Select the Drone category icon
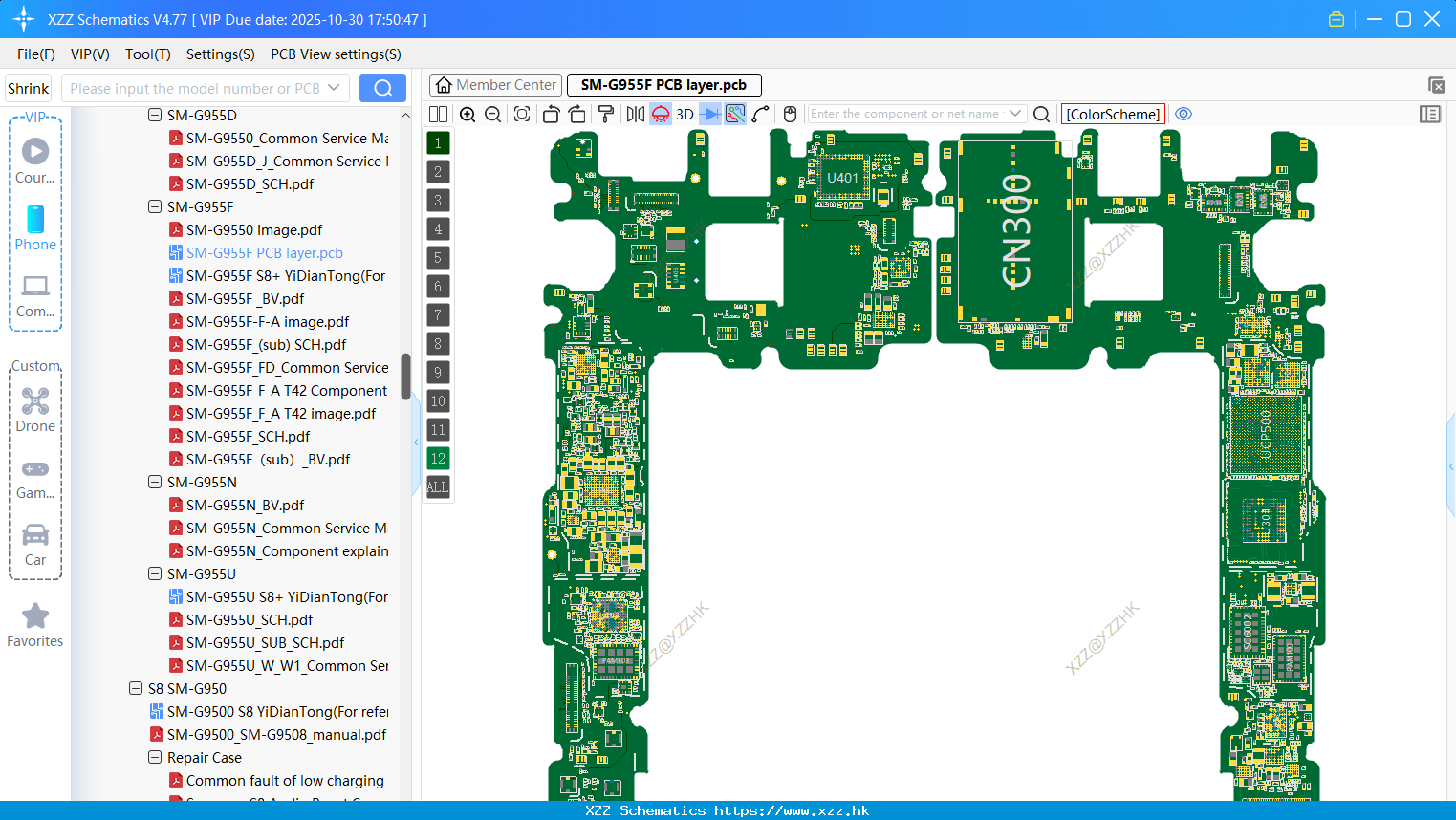This screenshot has height=820, width=1456. point(35,409)
